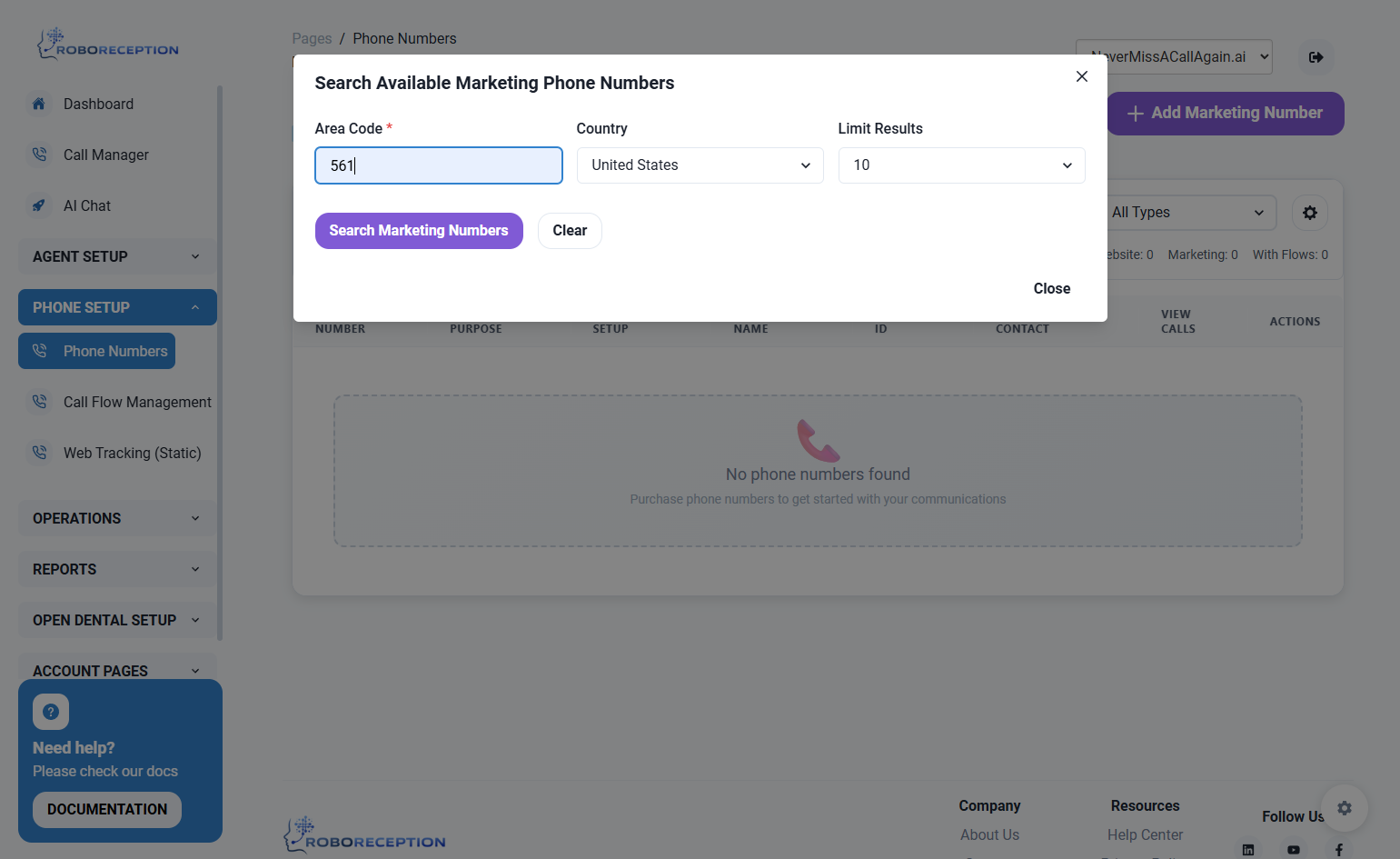Open the LinkedIn icon in the footer
The width and height of the screenshot is (1400, 859).
coord(1248,850)
